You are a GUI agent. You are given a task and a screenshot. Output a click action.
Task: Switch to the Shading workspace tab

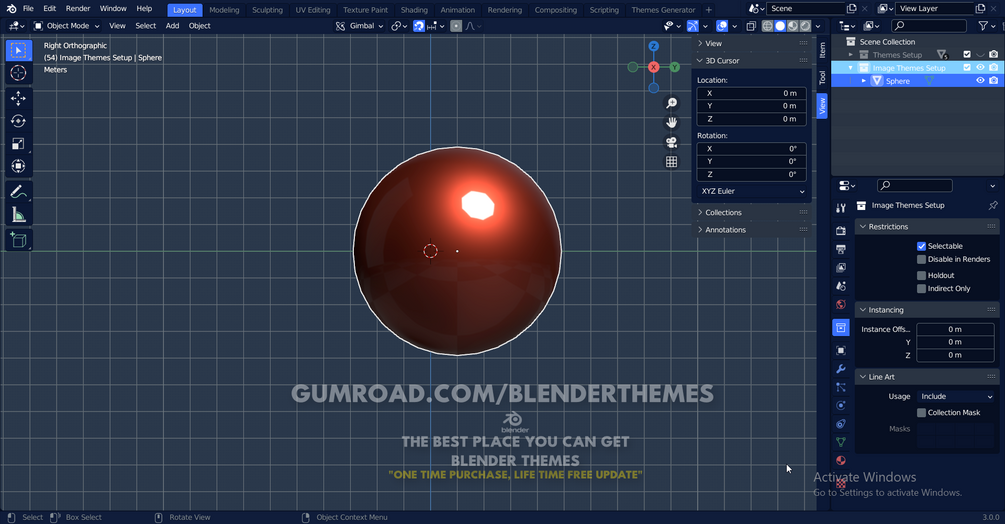coord(414,10)
